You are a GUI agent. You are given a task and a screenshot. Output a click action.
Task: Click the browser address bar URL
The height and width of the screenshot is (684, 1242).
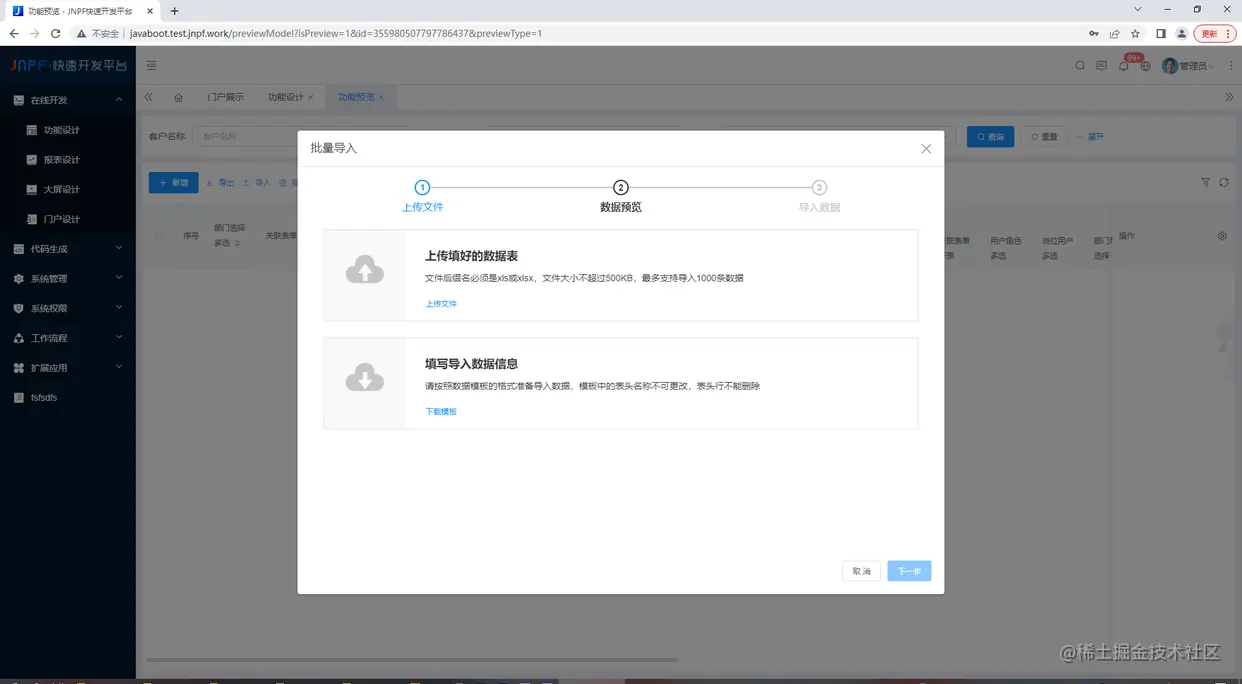[336, 33]
